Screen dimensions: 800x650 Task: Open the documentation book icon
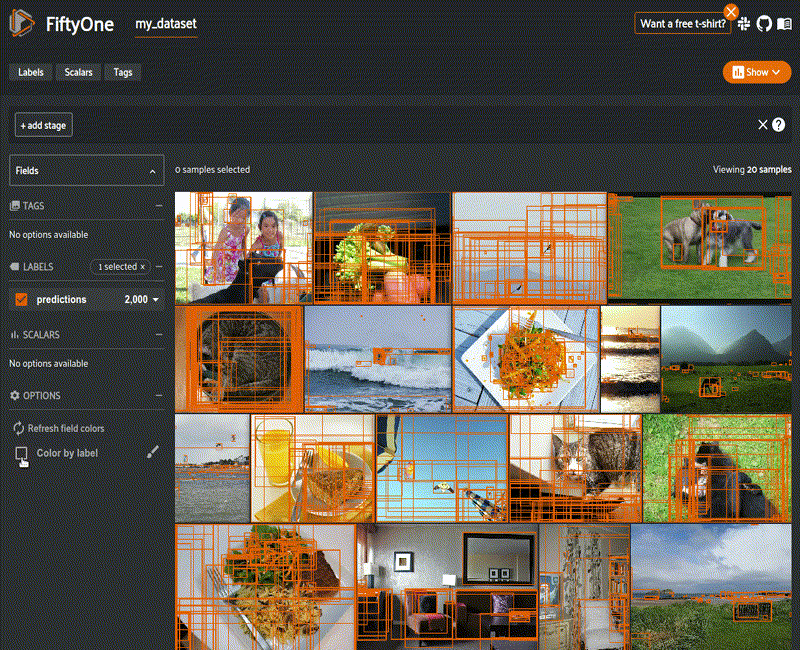[783, 23]
